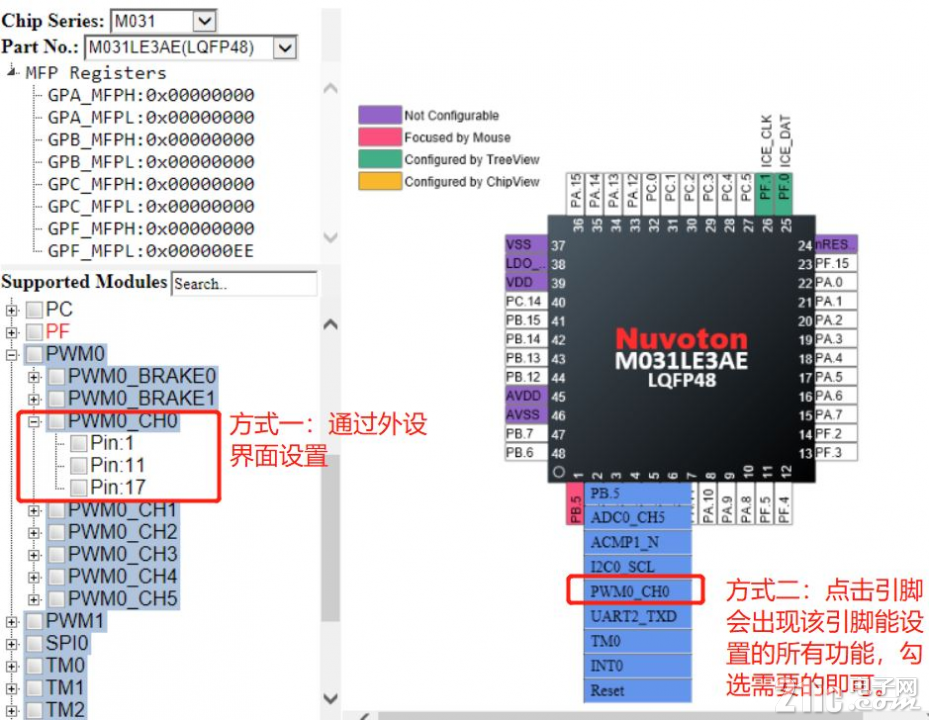Click the Configured by ChipView yellow swatch
This screenshot has height=720, width=929.
click(x=380, y=181)
